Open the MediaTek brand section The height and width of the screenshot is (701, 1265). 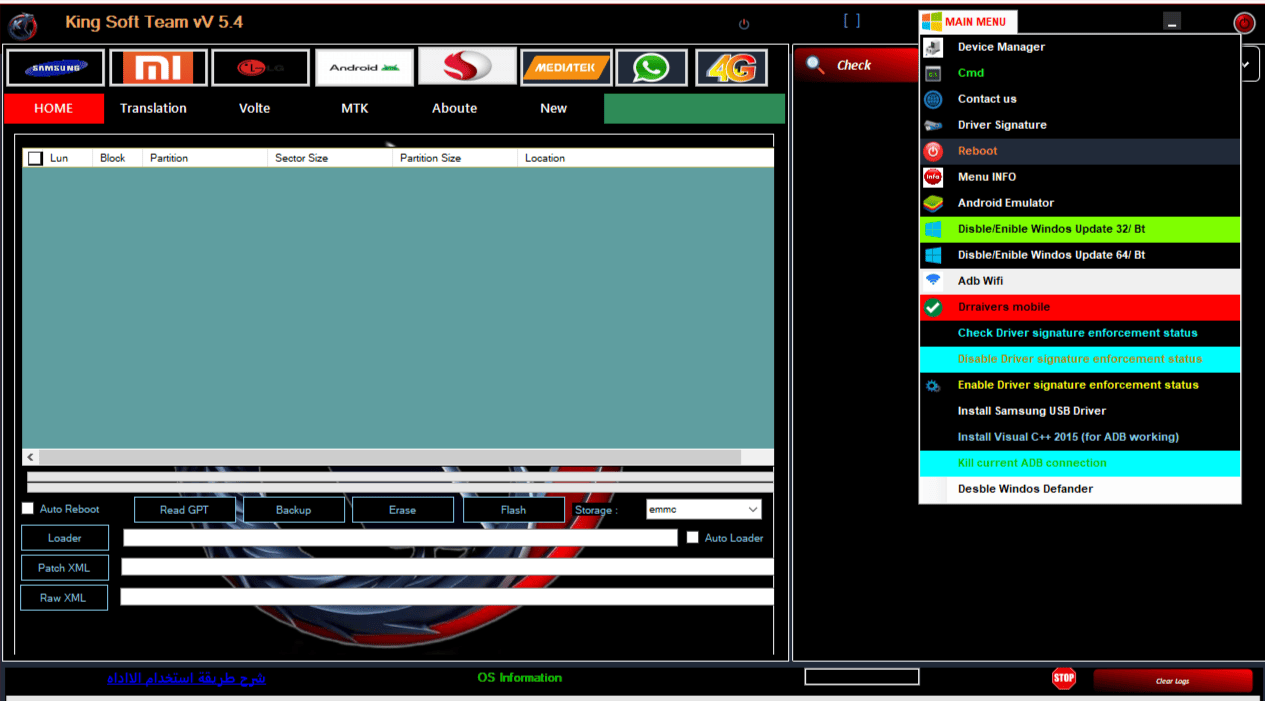click(566, 68)
